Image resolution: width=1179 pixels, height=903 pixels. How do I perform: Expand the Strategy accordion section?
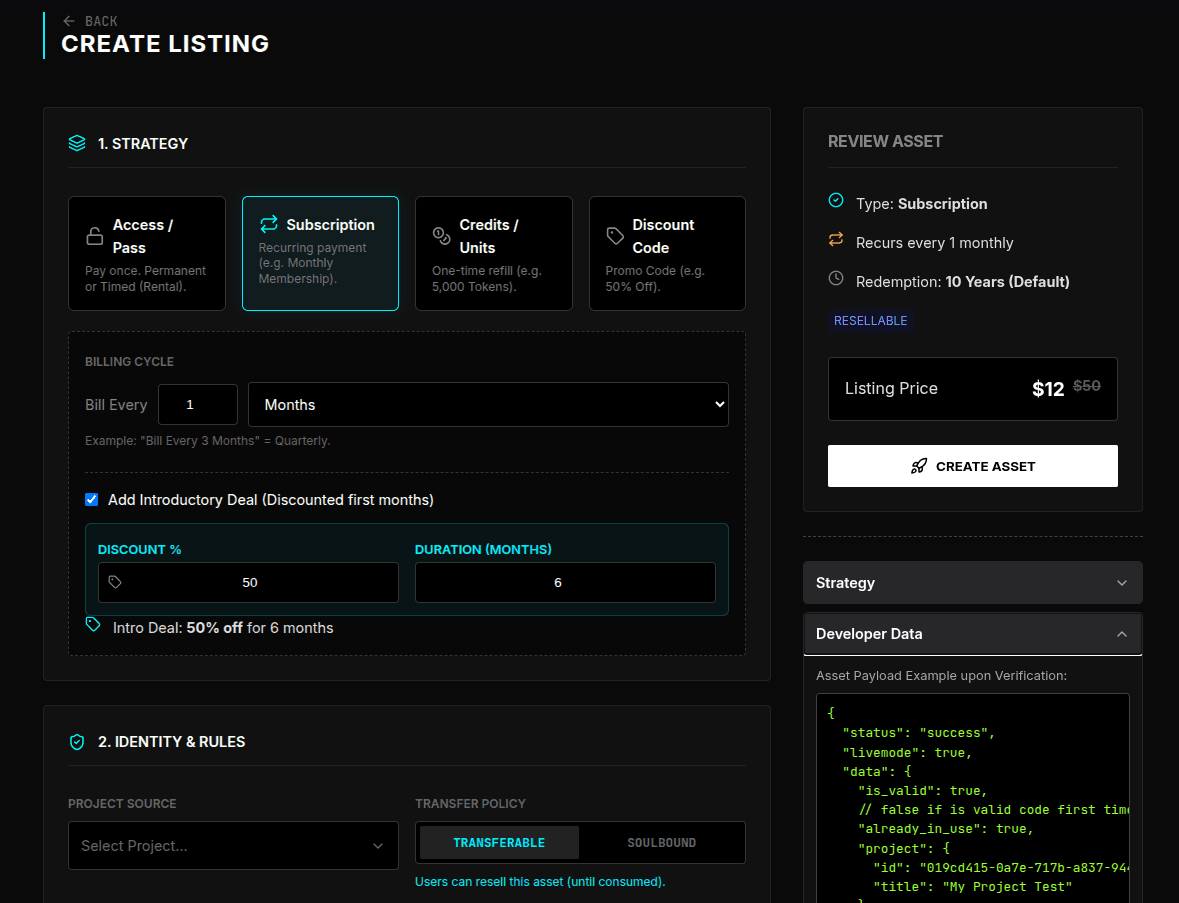pyautogui.click(x=972, y=583)
